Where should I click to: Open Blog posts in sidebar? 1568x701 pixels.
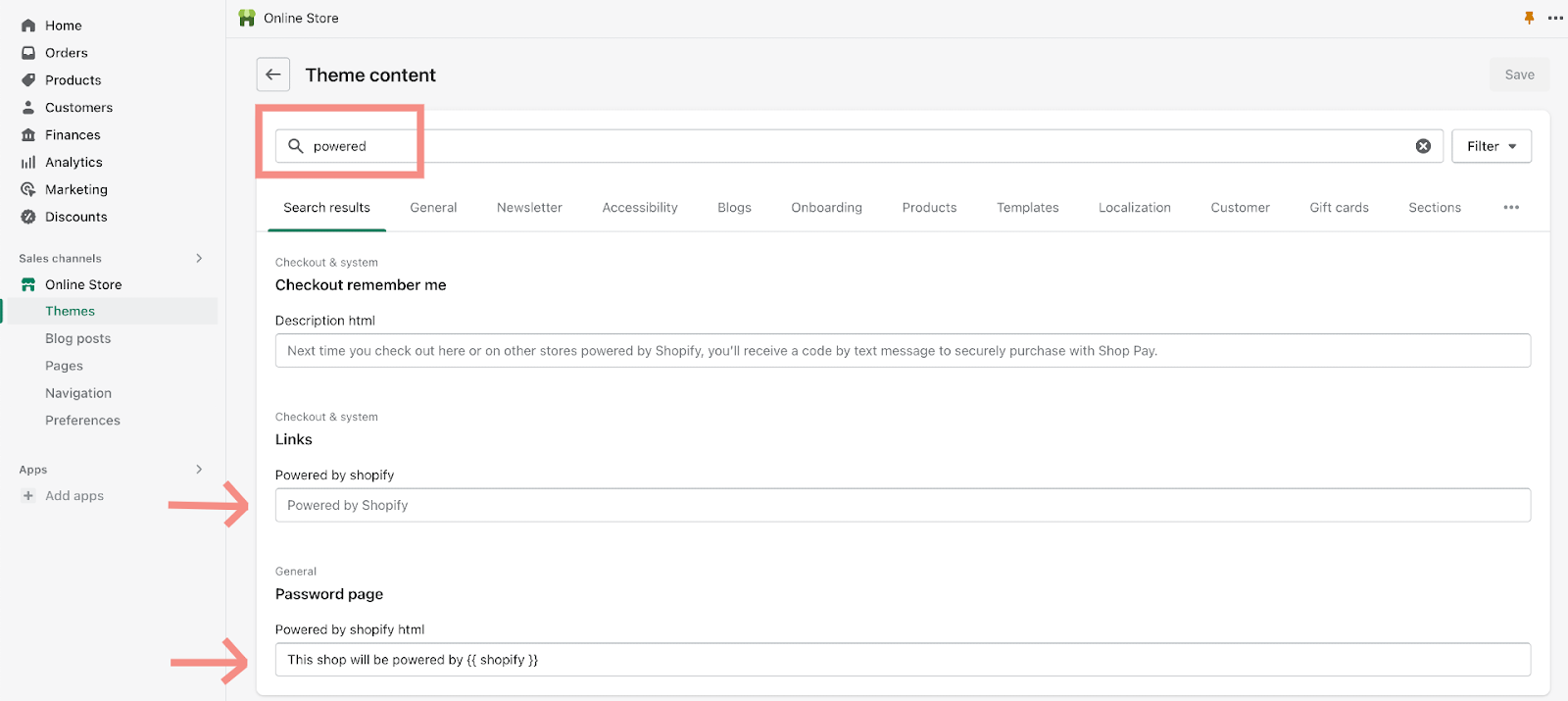click(x=78, y=338)
